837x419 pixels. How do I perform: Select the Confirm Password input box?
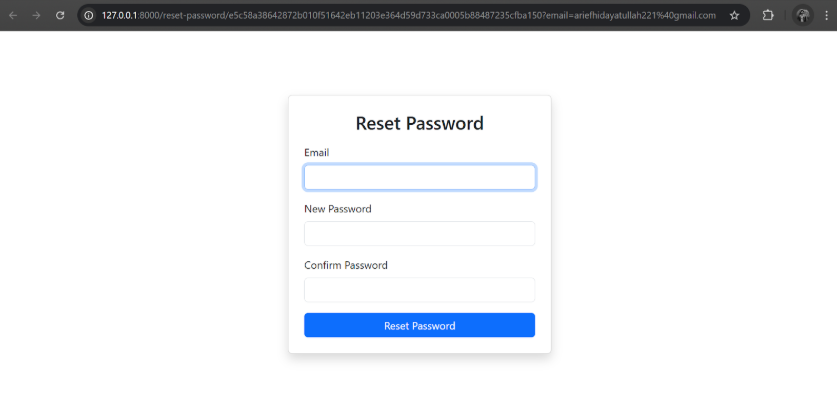coord(419,290)
